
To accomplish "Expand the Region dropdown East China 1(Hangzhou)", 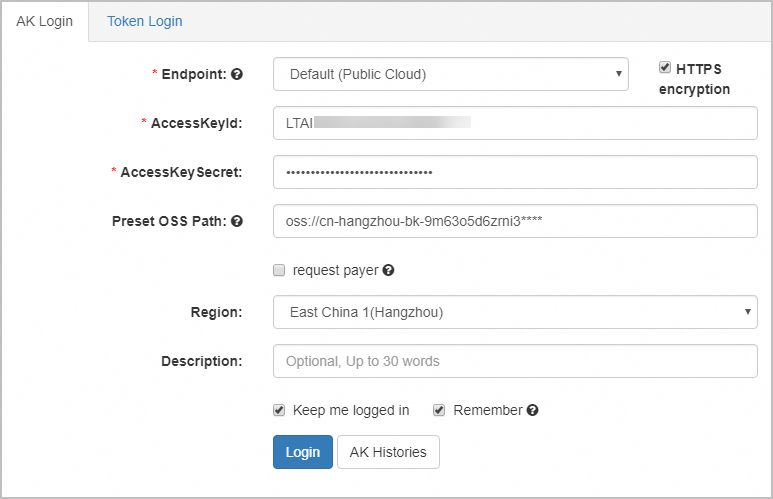I will [515, 312].
